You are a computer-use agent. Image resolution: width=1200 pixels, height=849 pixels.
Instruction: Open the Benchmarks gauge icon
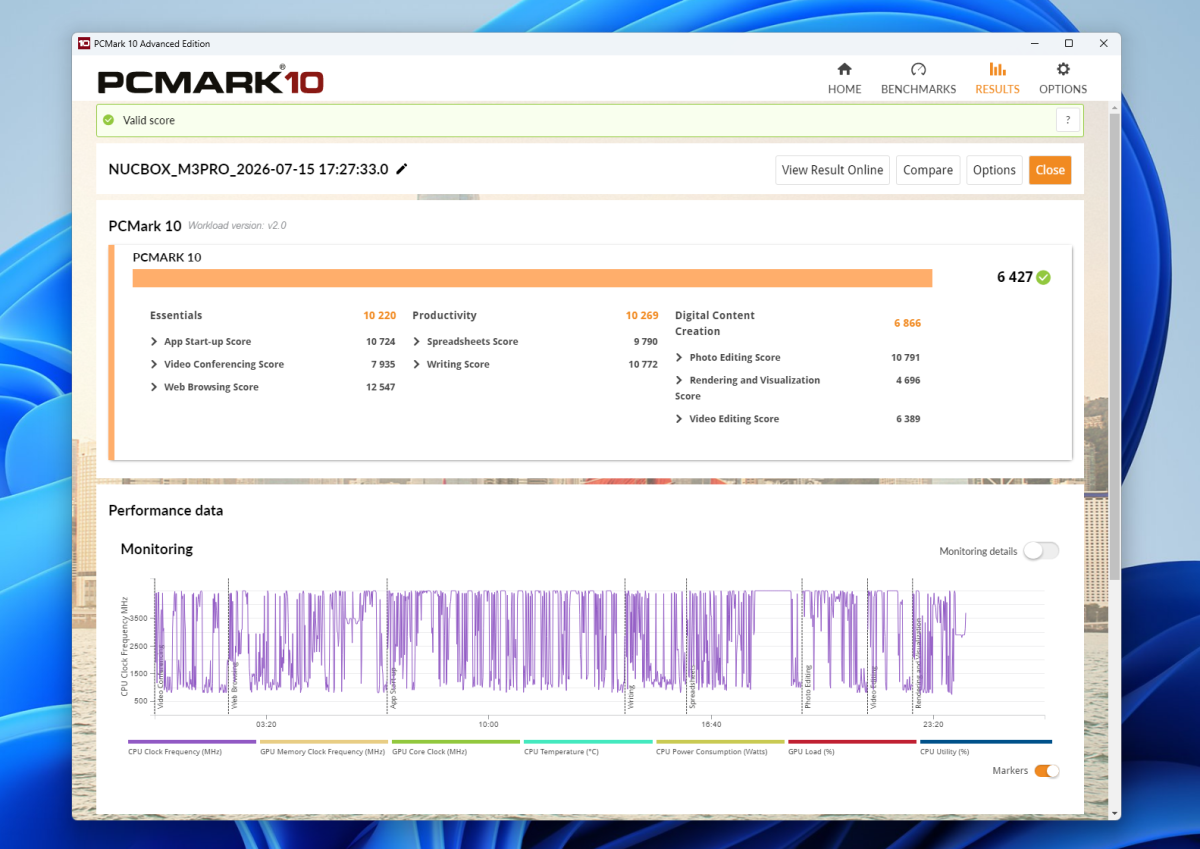point(918,69)
